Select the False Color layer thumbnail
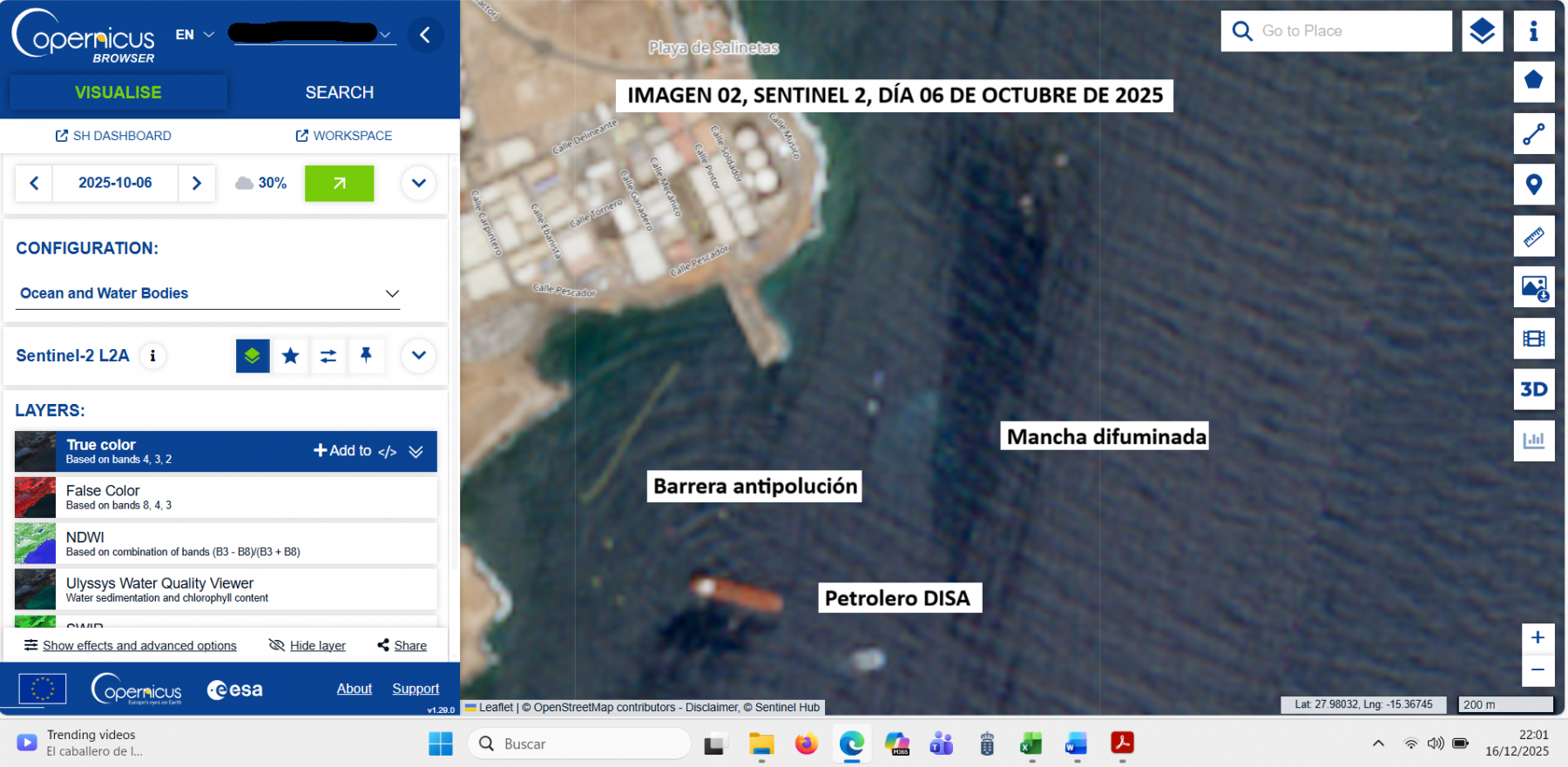Image resolution: width=1568 pixels, height=767 pixels. coord(35,497)
